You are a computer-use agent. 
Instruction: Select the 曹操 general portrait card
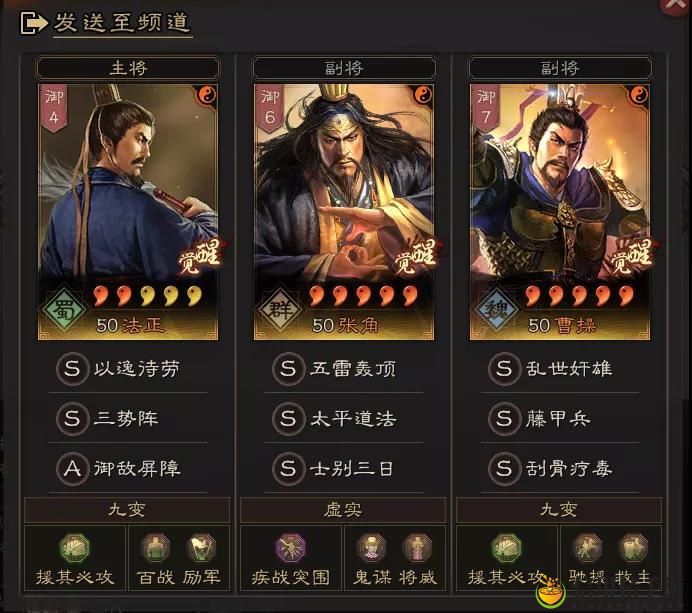[x=560, y=212]
